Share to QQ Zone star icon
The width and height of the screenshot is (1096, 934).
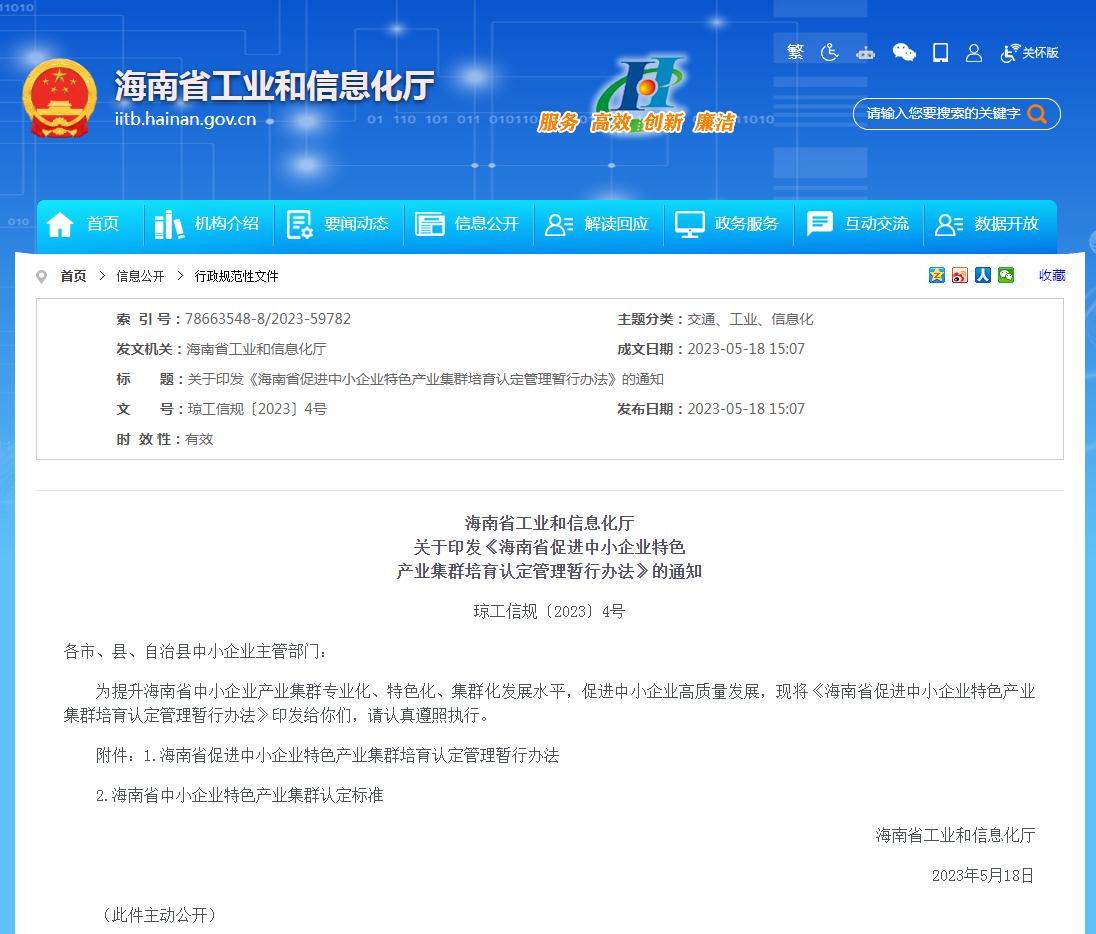(x=937, y=275)
